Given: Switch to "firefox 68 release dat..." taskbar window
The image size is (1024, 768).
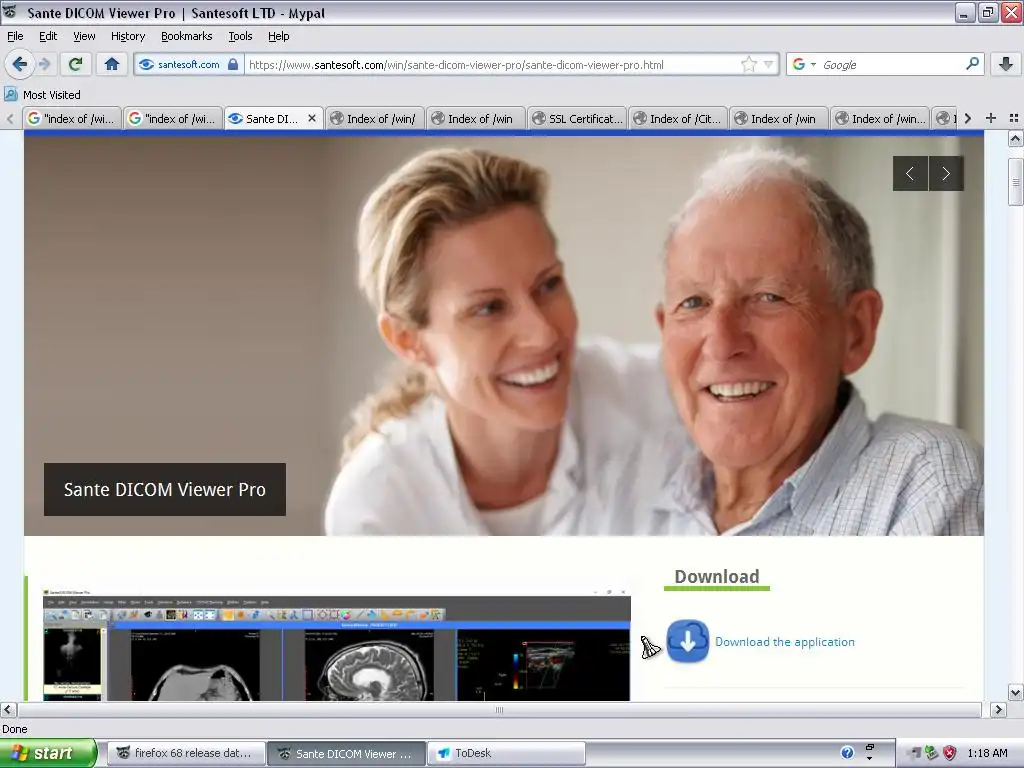Looking at the screenshot, I should point(186,753).
